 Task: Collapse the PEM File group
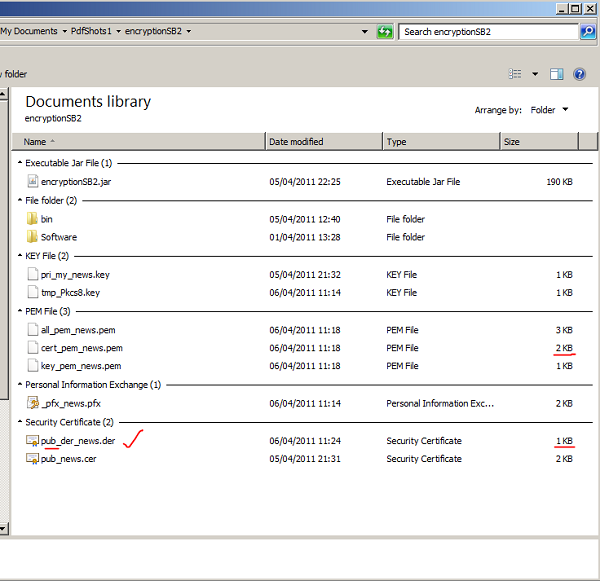[20, 311]
